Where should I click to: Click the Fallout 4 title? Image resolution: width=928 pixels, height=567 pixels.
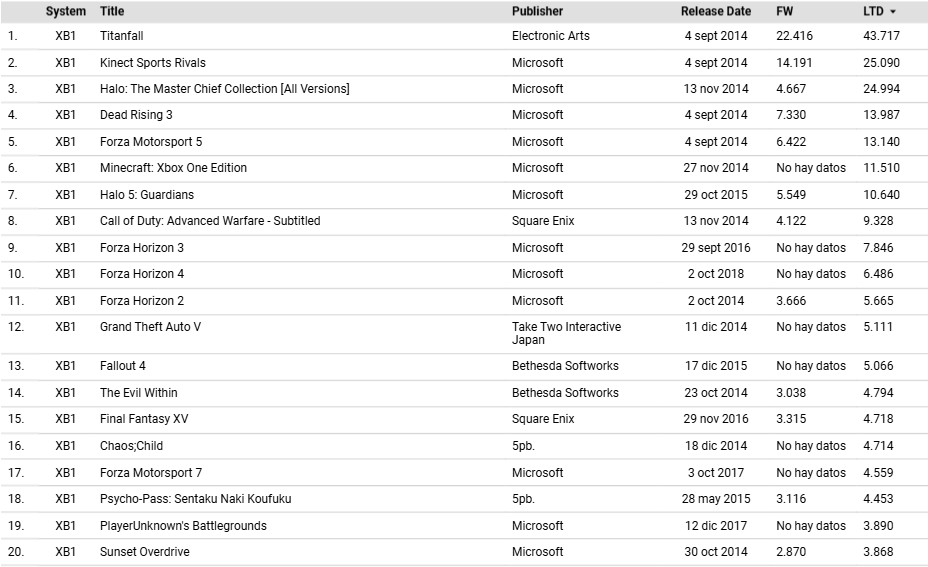click(x=123, y=366)
